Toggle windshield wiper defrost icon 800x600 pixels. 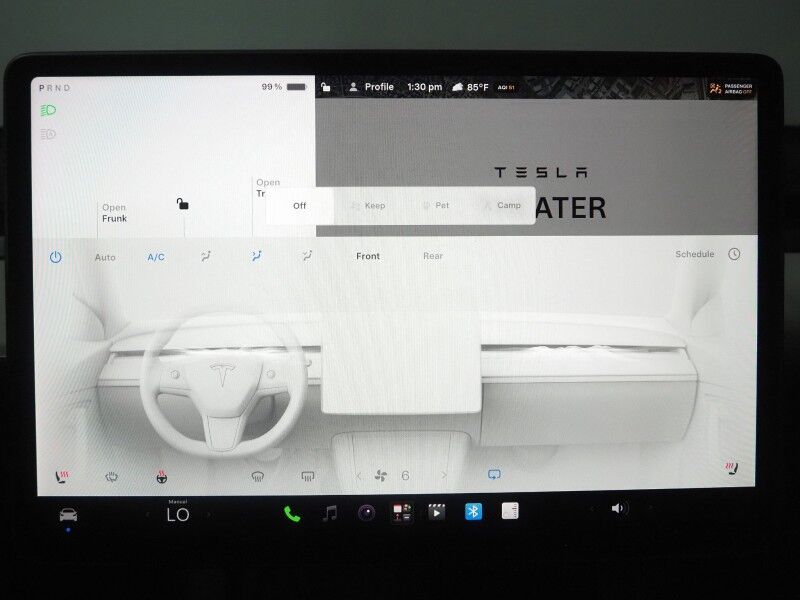(x=111, y=477)
